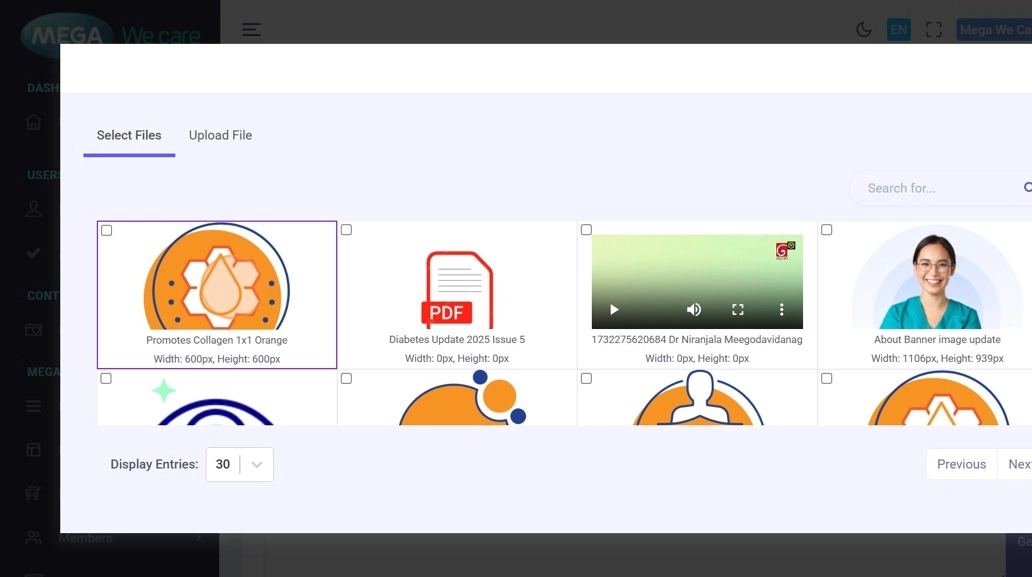Check the Promotes Collagen 1x1 Orange checkbox

point(107,231)
